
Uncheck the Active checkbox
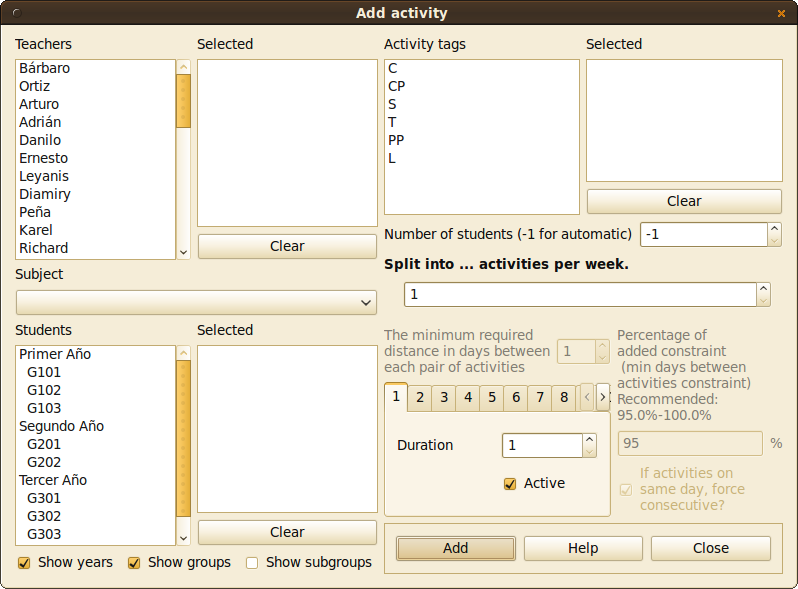(x=510, y=484)
